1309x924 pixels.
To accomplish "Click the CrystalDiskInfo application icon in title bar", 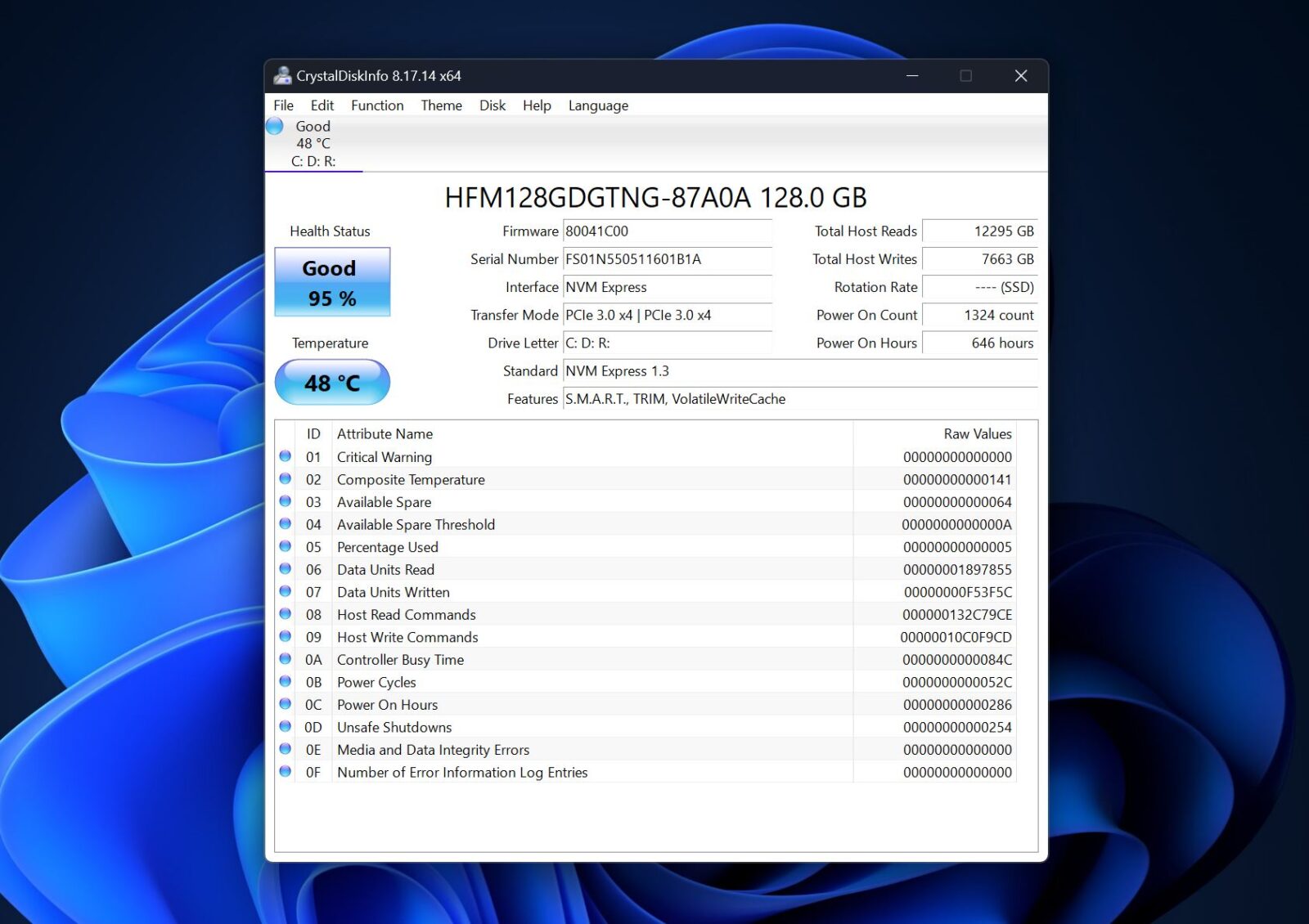I will (281, 75).
